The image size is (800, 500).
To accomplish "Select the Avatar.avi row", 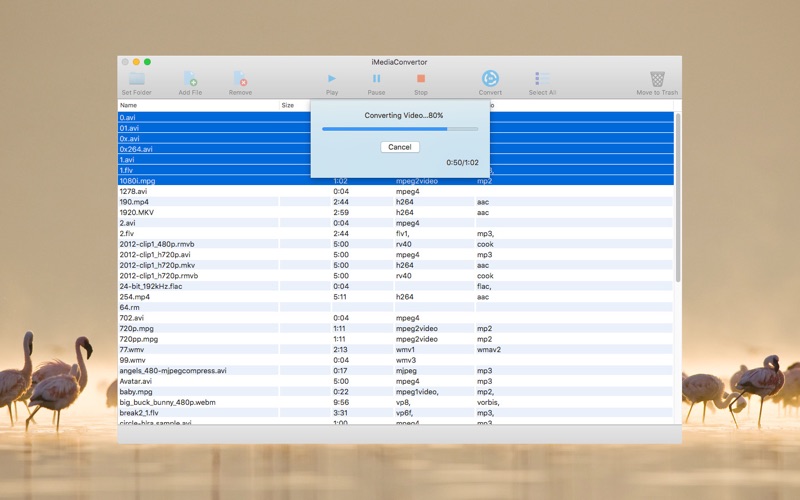I will pos(395,381).
